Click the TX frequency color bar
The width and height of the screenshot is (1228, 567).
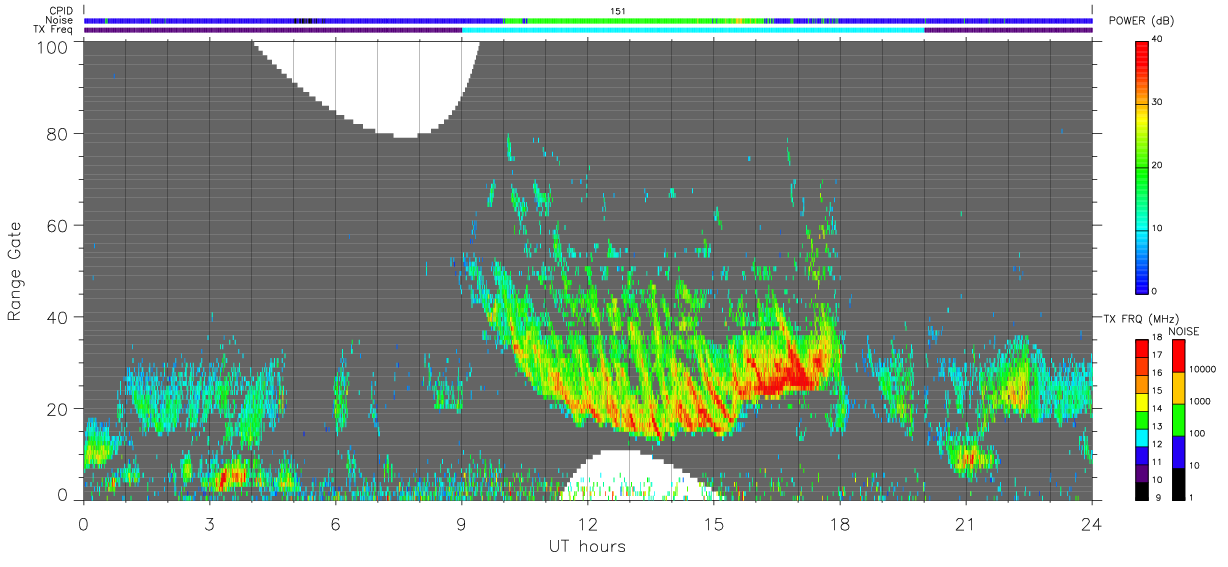pos(1142,419)
